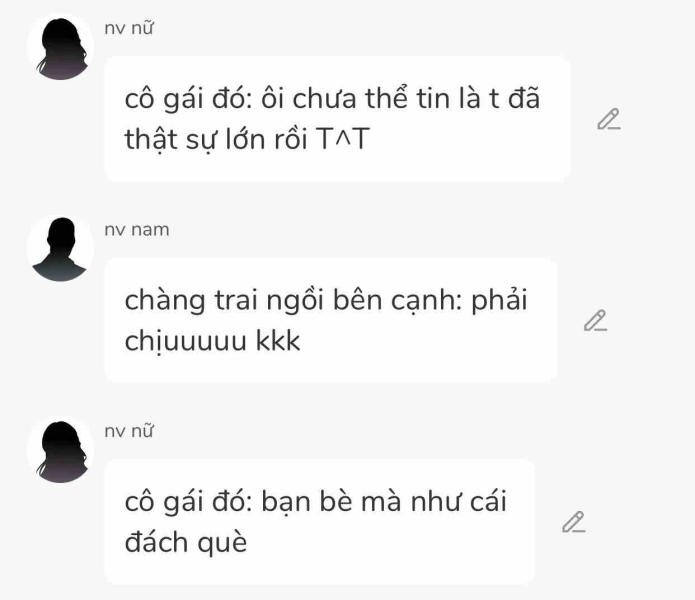Open the last nv nữ female avatar
The image size is (695, 600).
[61, 451]
